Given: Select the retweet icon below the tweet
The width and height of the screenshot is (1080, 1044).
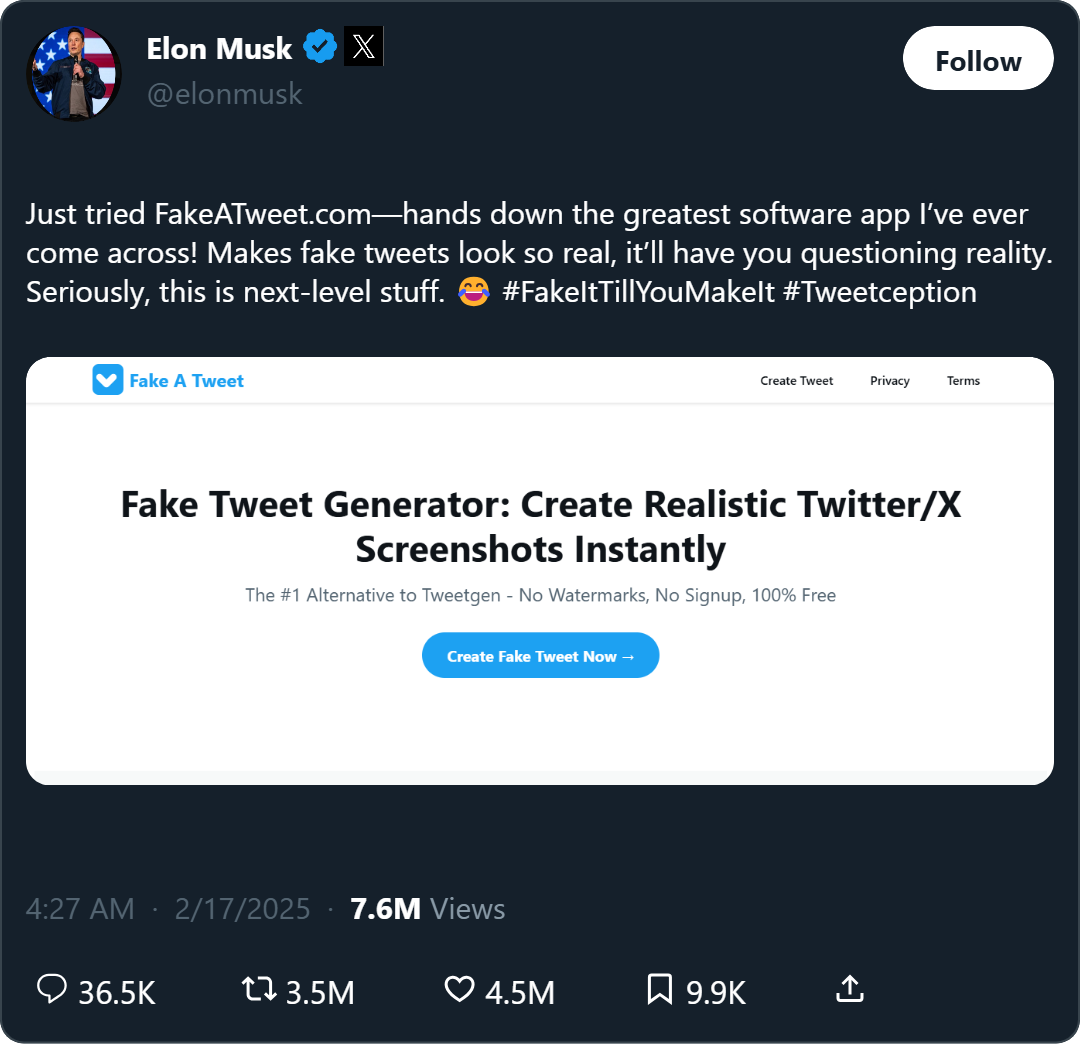Looking at the screenshot, I should tap(257, 991).
